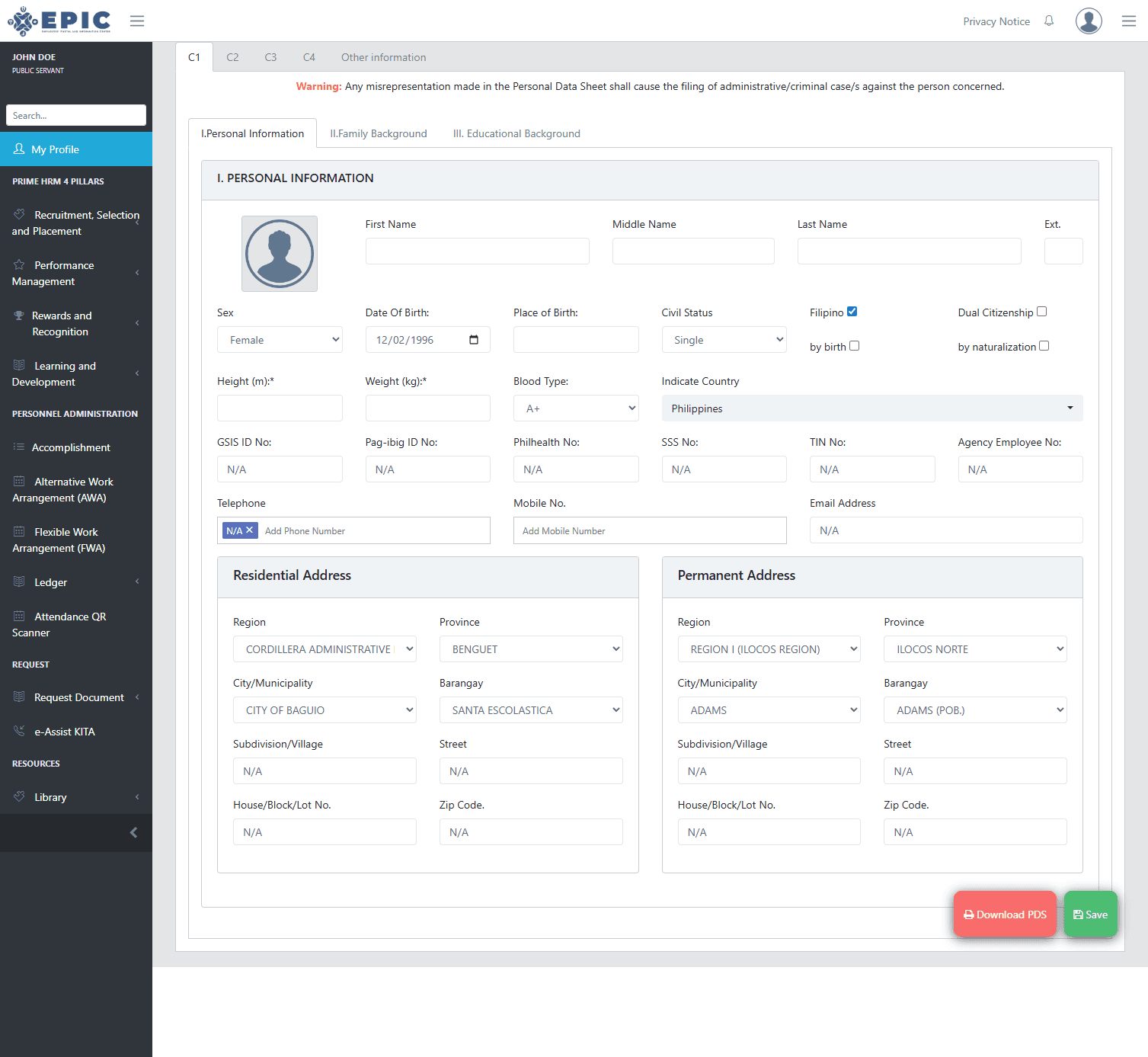This screenshot has height=1057, width=1148.
Task: Click the Email Address field
Action: [x=946, y=530]
